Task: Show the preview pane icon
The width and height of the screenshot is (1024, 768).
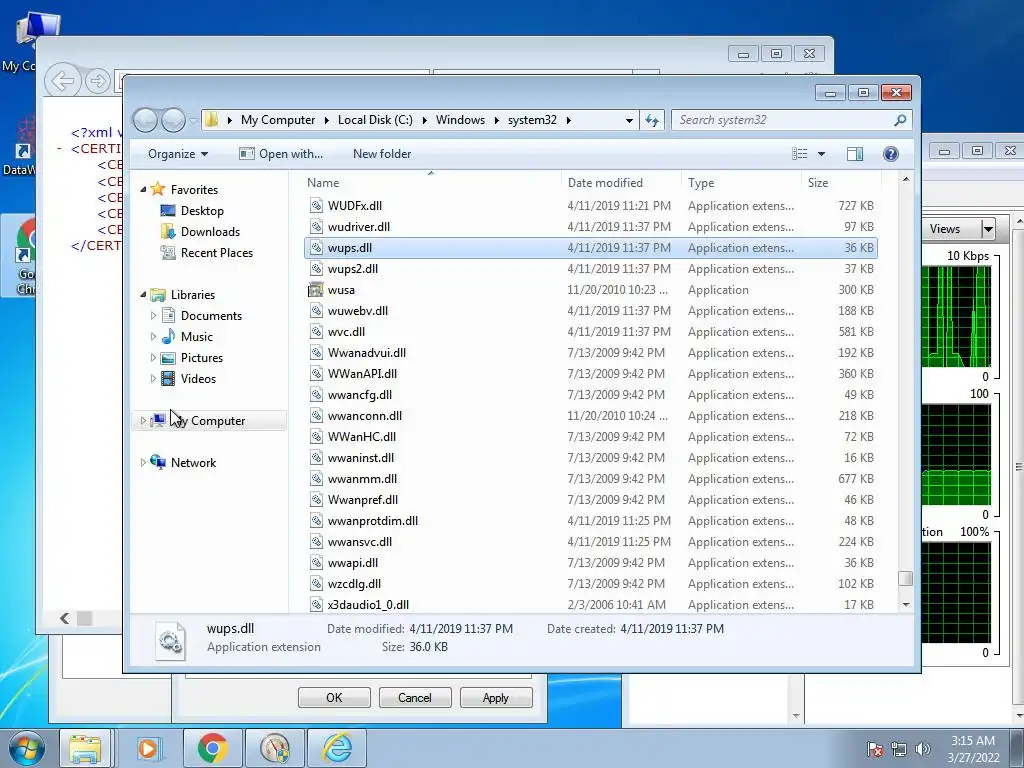Action: click(854, 154)
